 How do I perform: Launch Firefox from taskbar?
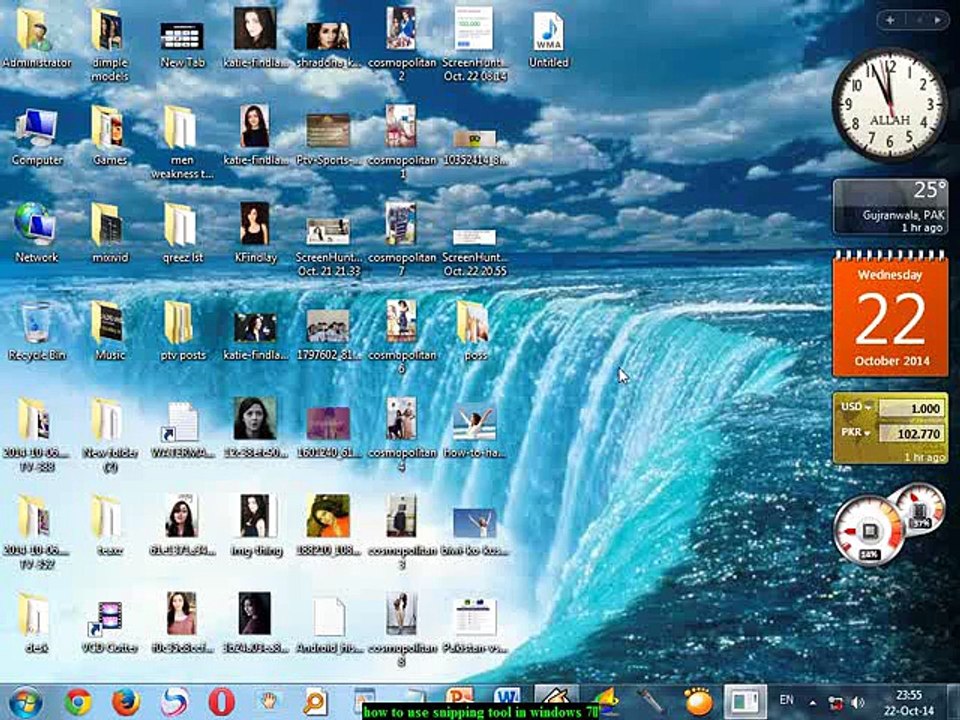click(126, 702)
